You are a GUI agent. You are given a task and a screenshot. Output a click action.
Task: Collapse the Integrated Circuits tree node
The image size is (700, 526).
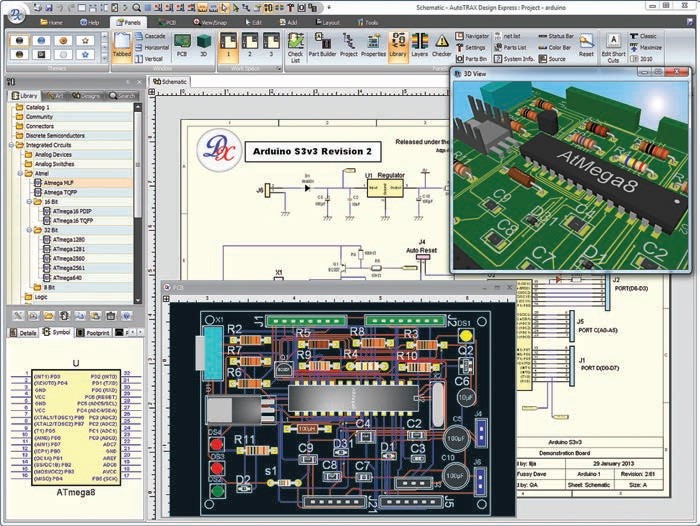click(x=10, y=146)
